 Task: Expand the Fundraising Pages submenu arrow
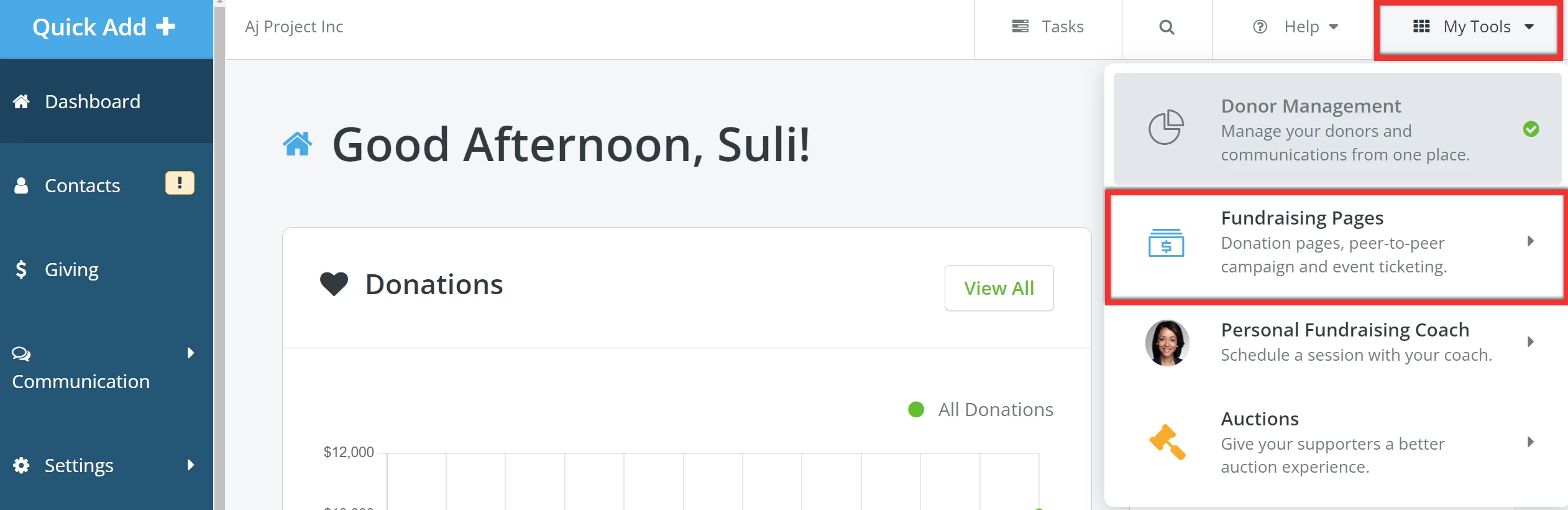click(x=1529, y=241)
